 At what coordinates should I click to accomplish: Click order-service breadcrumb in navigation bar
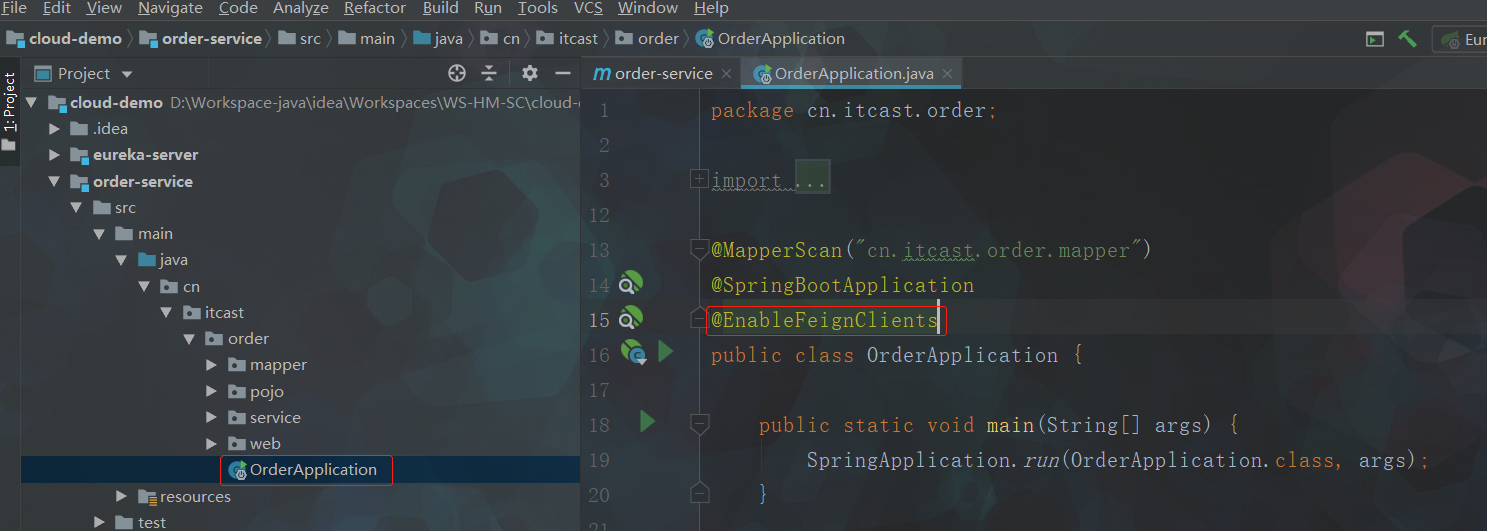200,39
